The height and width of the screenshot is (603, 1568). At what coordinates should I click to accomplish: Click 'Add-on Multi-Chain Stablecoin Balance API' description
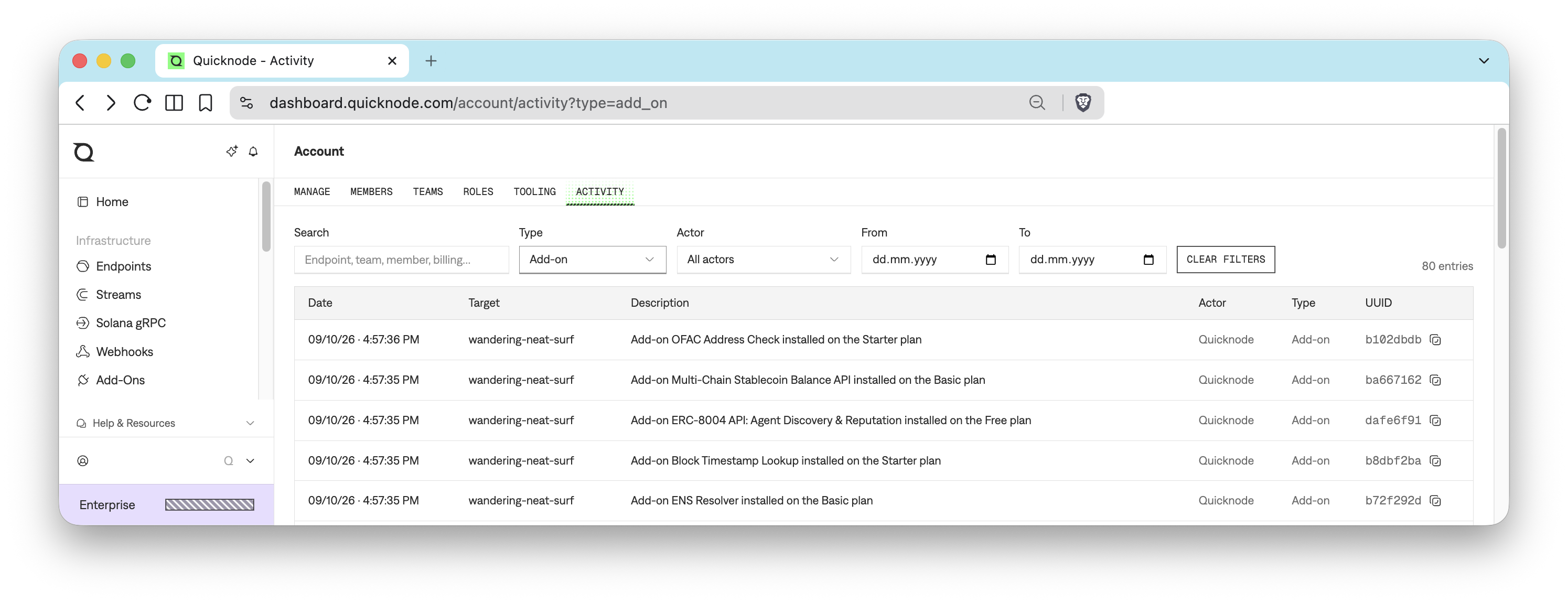pyautogui.click(x=807, y=380)
